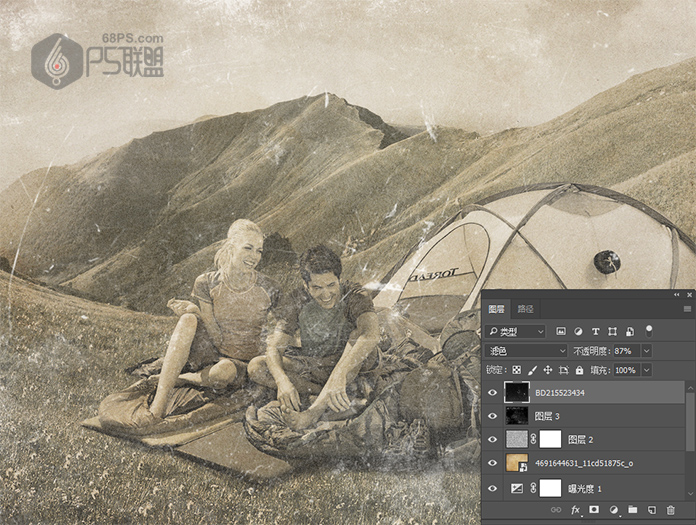Switch to the 路径 tab
The width and height of the screenshot is (696, 525).
pyautogui.click(x=526, y=309)
